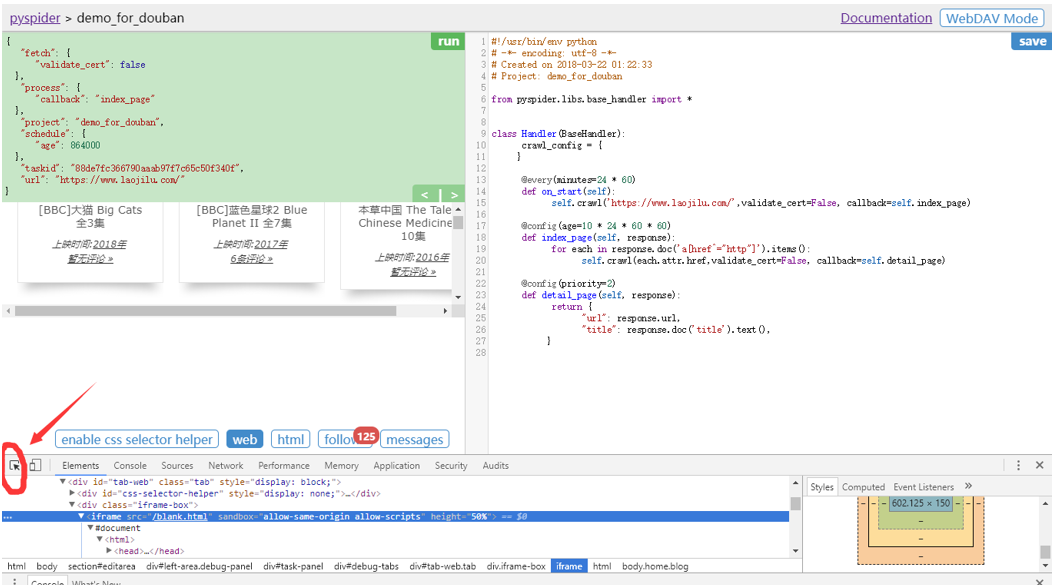
Task: Switch to the html preview tab
Action: [x=291, y=439]
